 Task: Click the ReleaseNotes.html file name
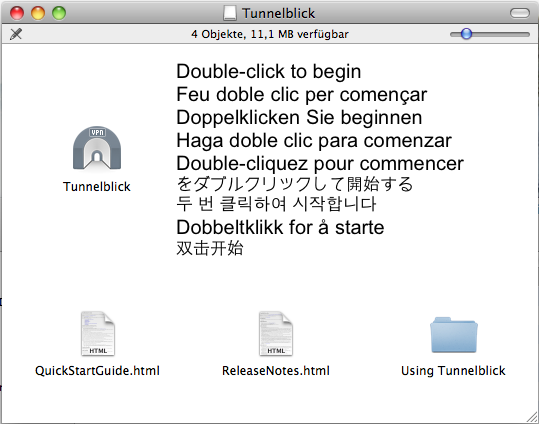click(276, 371)
